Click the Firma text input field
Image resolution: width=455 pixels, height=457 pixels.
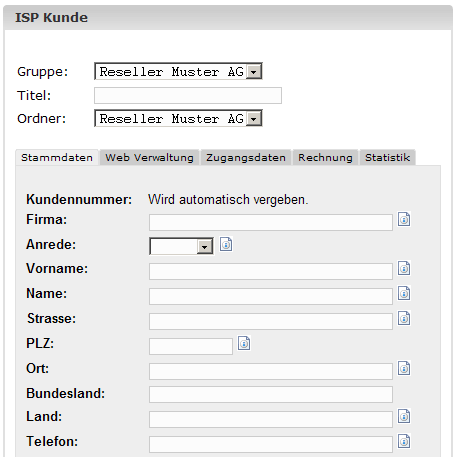tap(271, 222)
